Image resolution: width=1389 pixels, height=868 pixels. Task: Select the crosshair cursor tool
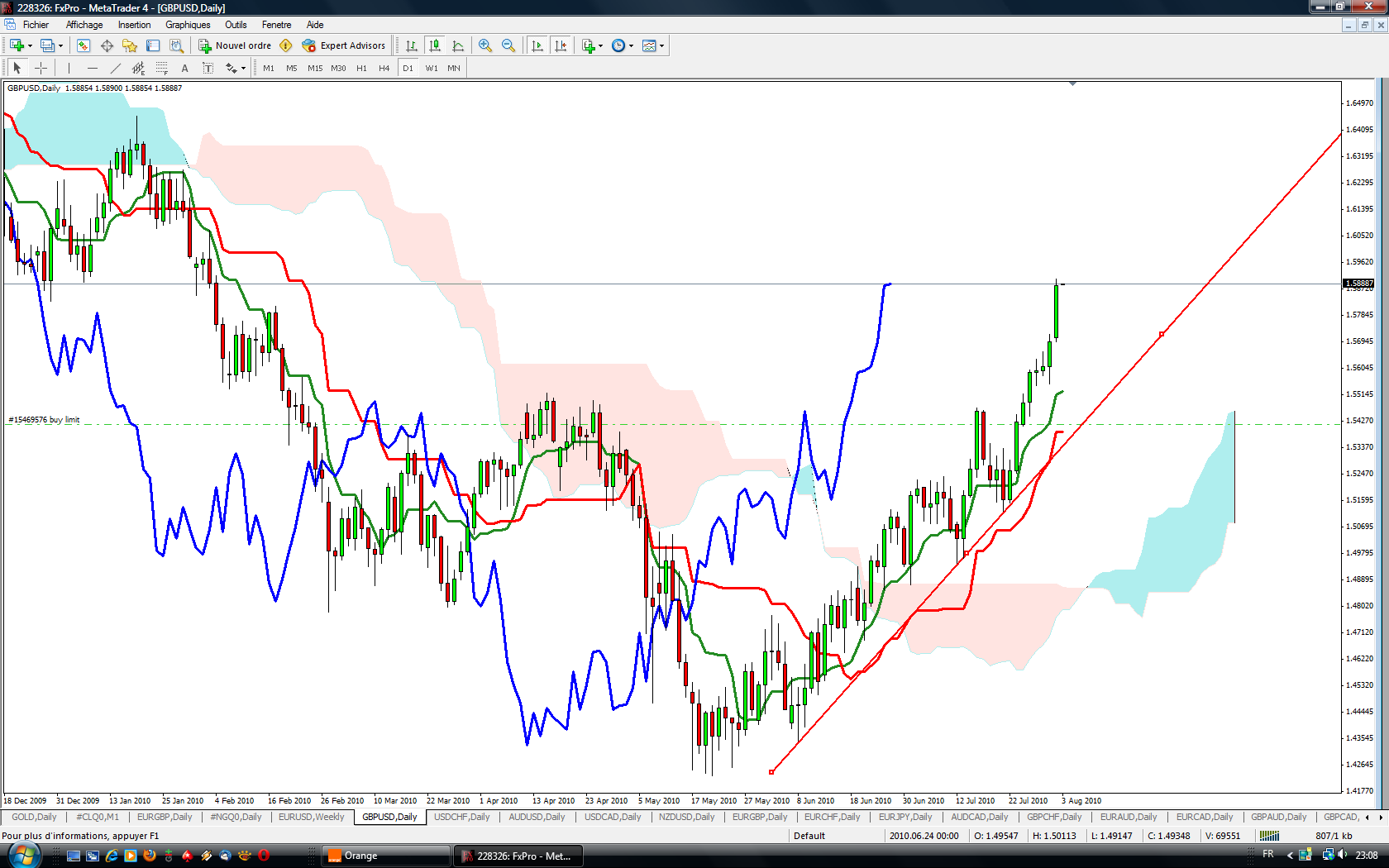(41, 68)
